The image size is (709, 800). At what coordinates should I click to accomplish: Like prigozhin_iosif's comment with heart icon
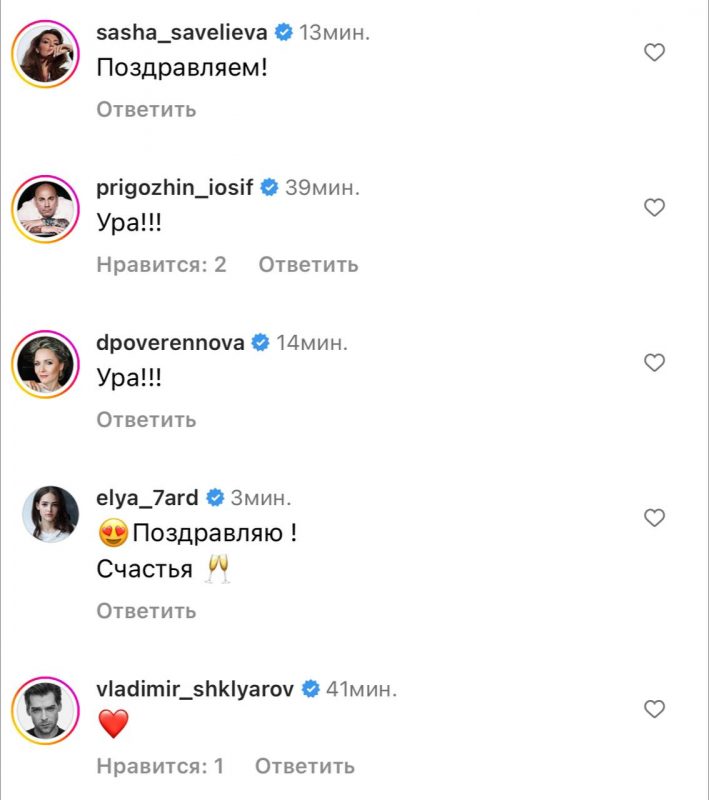click(x=654, y=207)
